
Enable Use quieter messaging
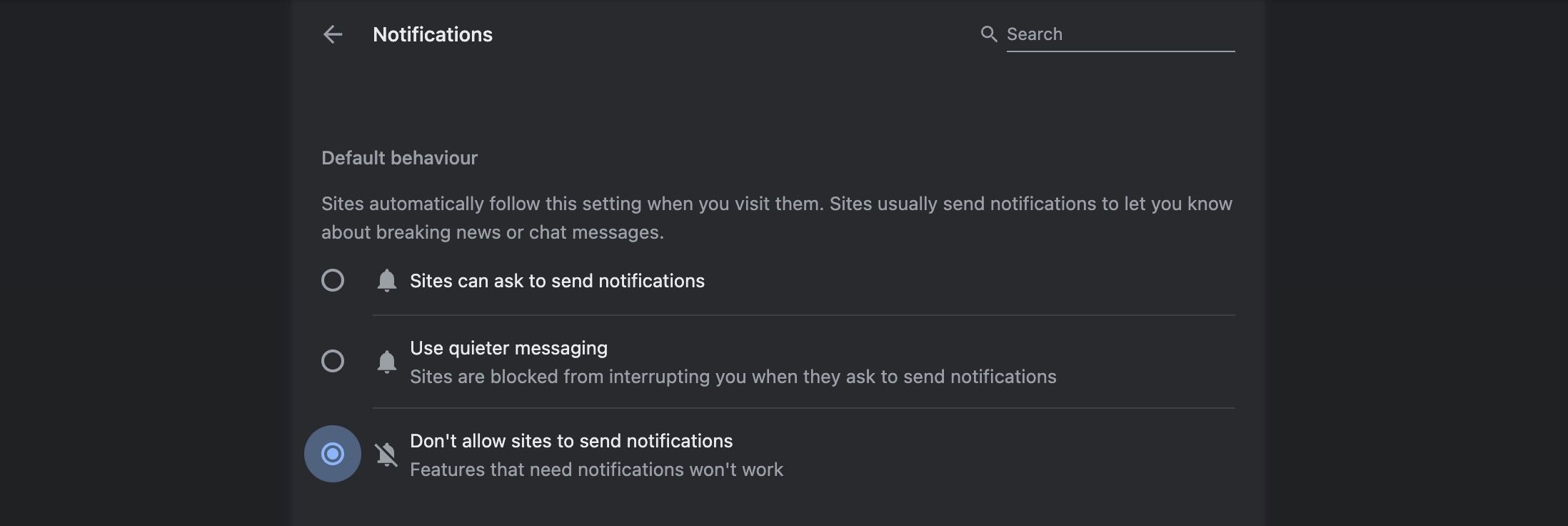tap(333, 362)
